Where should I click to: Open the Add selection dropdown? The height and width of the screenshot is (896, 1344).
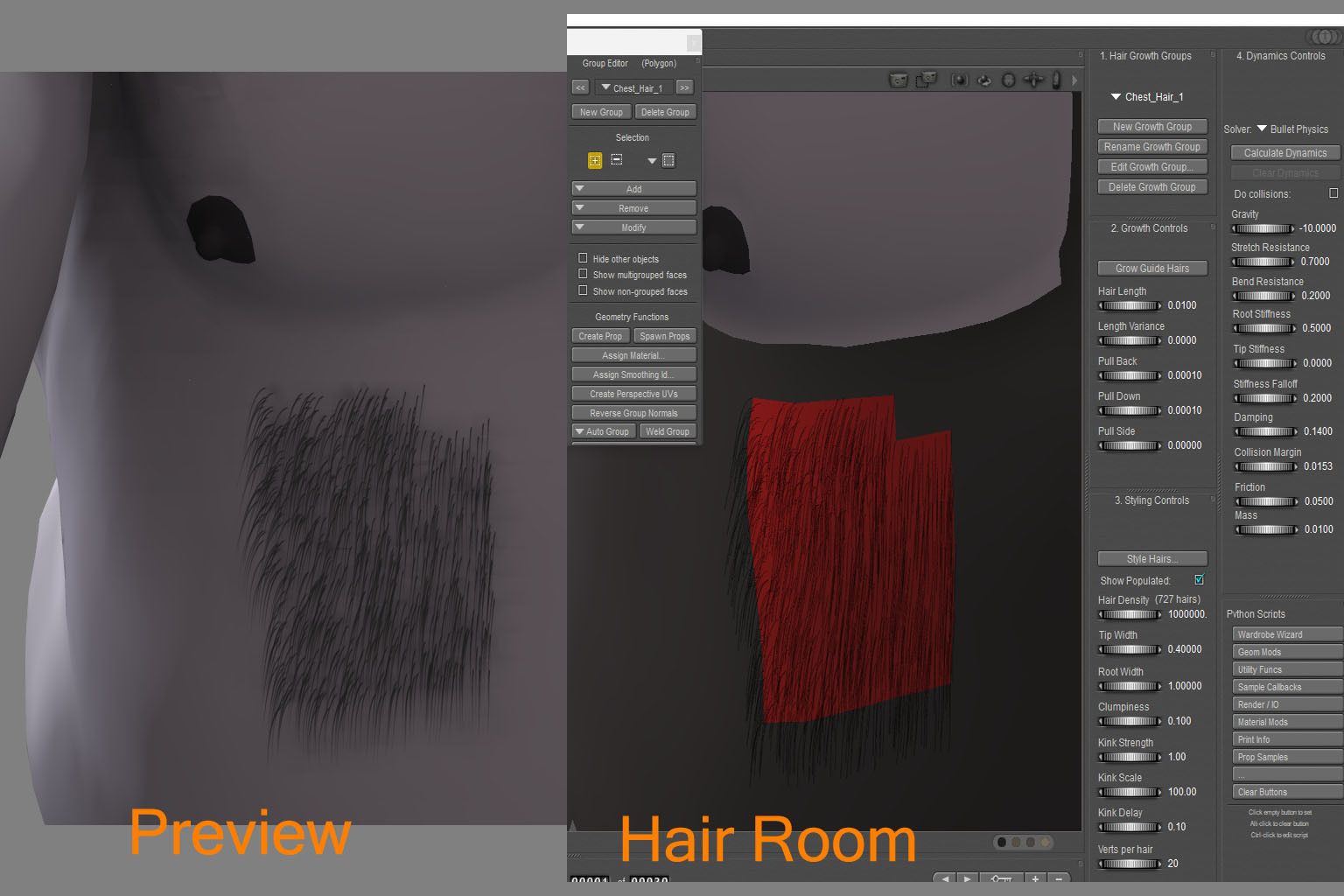(633, 188)
